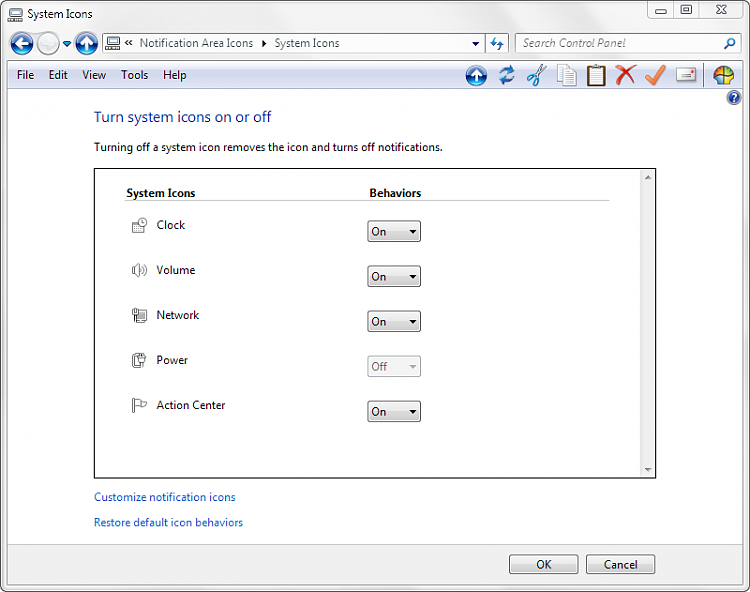Open the Action Center behavior dropdown

point(394,411)
